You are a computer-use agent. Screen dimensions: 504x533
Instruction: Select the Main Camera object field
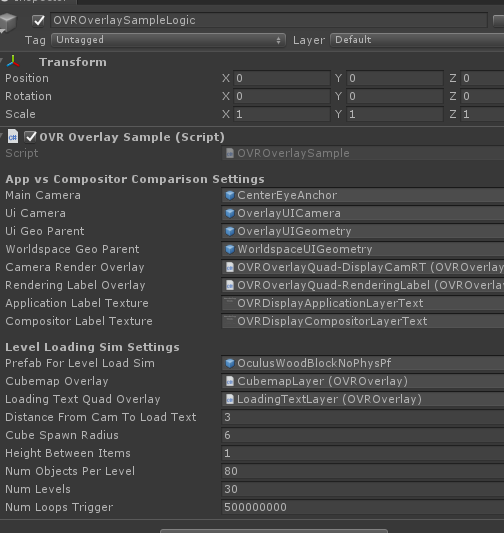pos(363,195)
